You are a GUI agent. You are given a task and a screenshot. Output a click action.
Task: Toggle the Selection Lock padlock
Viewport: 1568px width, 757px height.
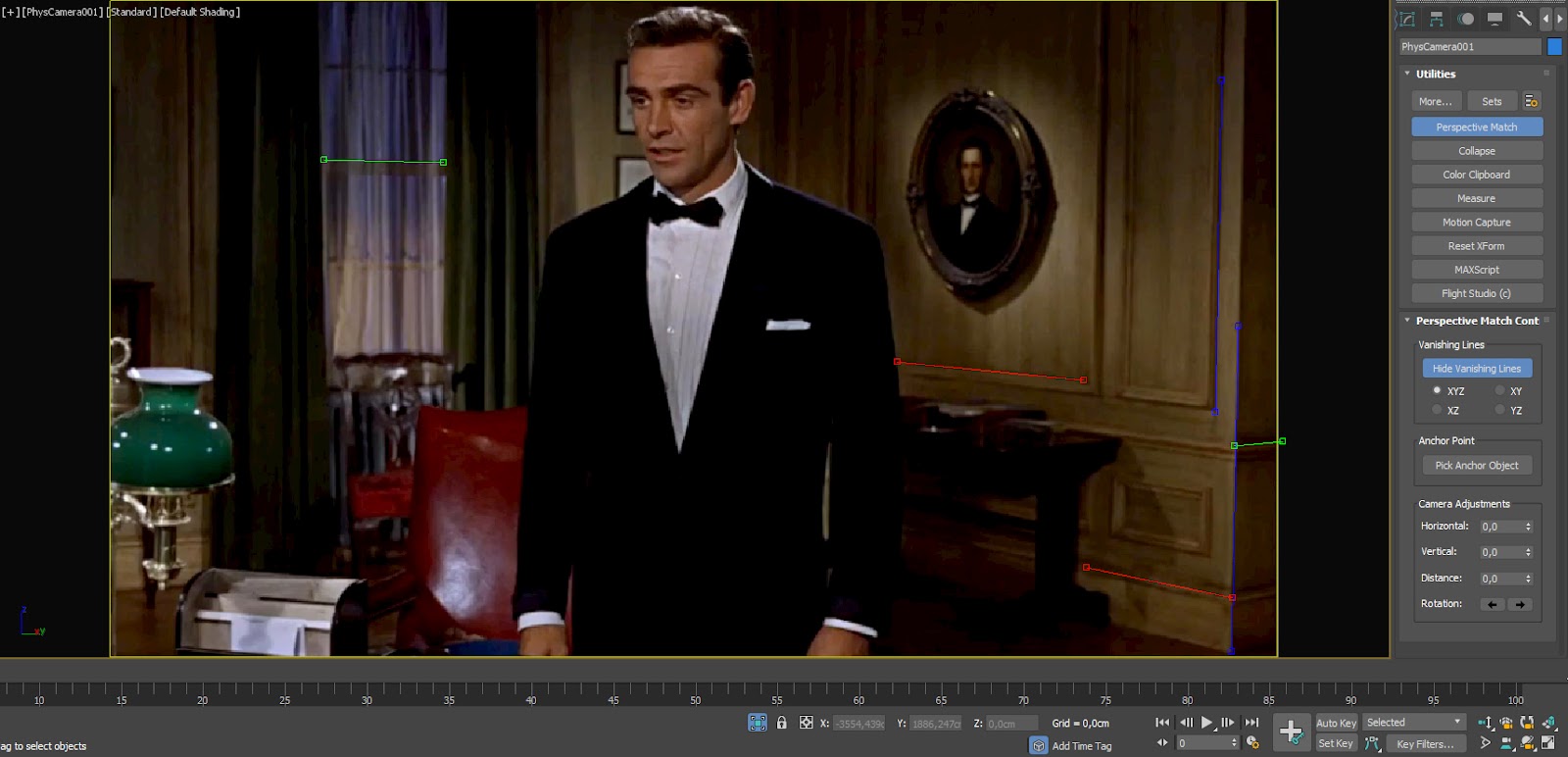pos(781,723)
